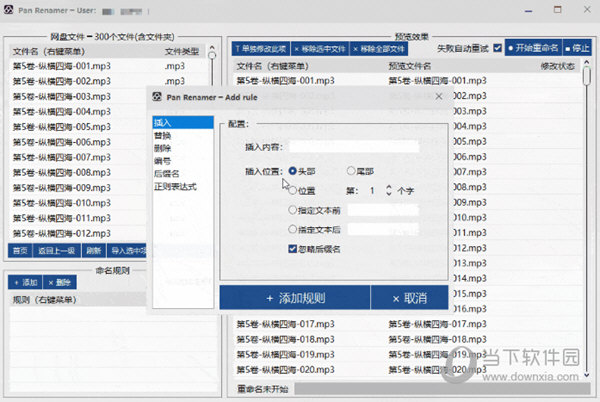Viewport: 600px width, 402px height.
Task: Select 第5卷-纵横四海-018.mp3 in preview file list
Action: [x=285, y=340]
